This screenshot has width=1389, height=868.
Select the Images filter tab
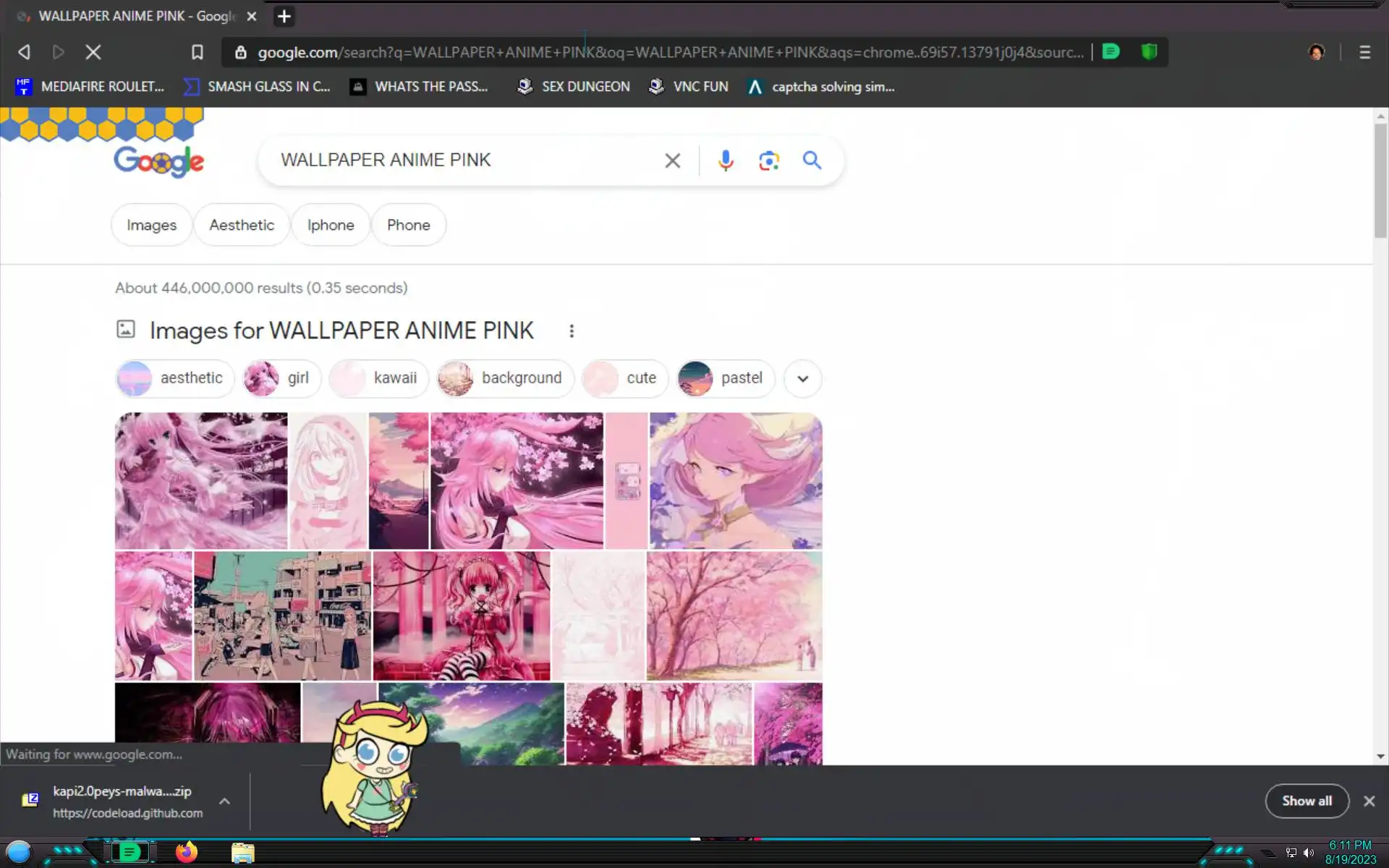(x=151, y=225)
